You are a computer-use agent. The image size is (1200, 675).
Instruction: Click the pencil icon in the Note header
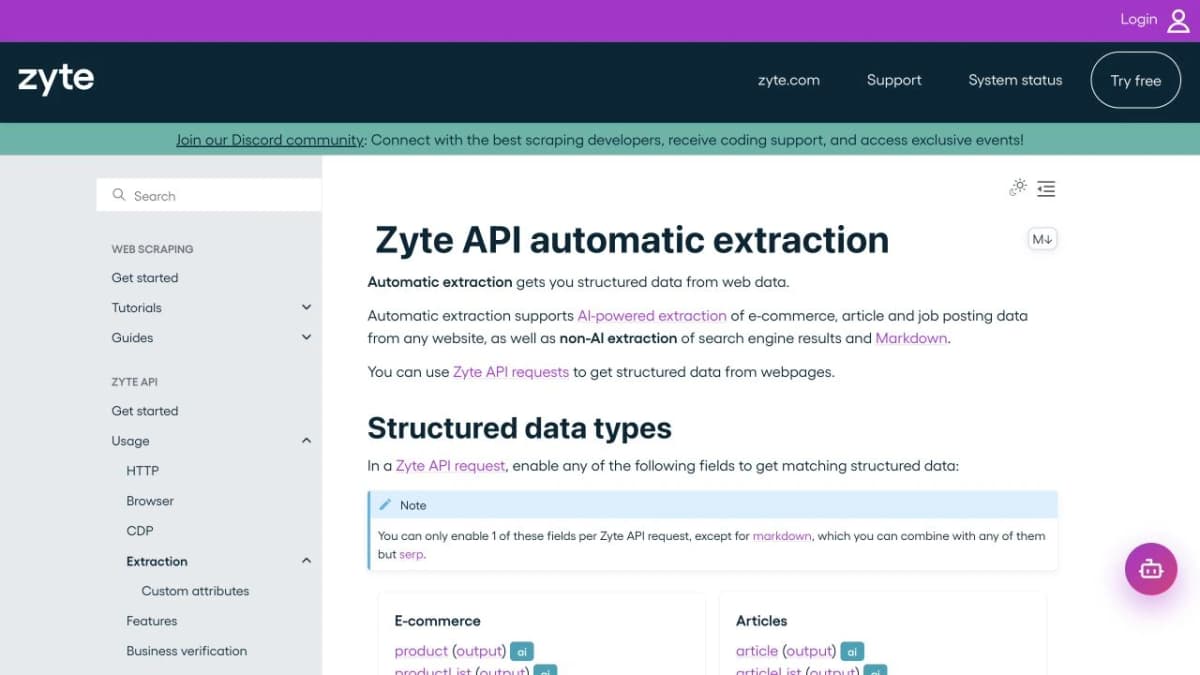385,505
